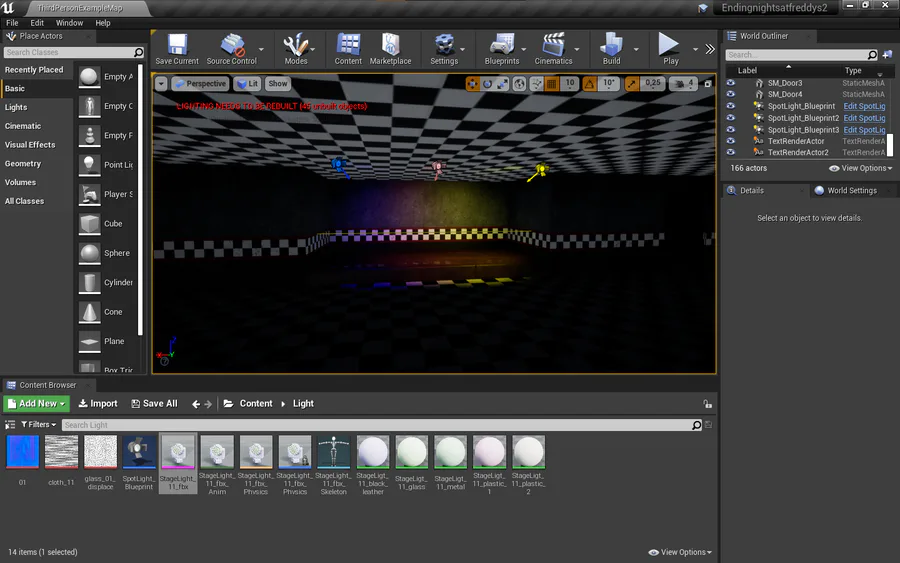The image size is (900, 563).
Task: Open the Content toolbar icon
Action: 348,49
